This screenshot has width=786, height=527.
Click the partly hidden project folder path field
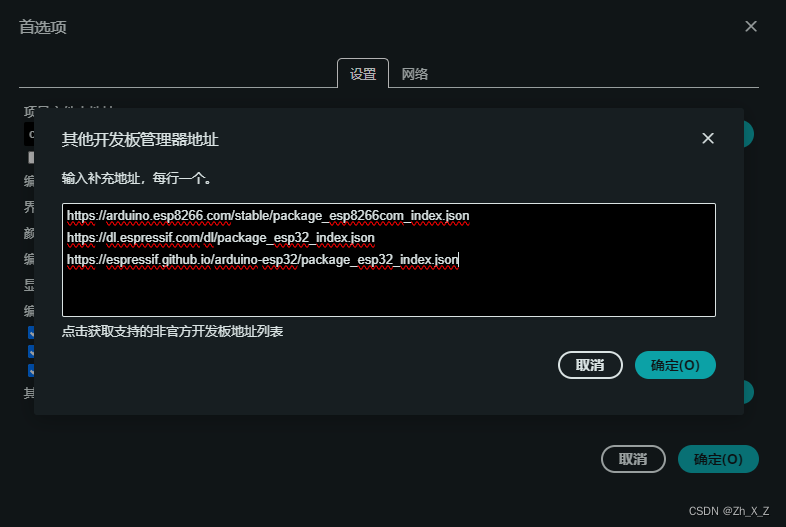[x=29, y=134]
